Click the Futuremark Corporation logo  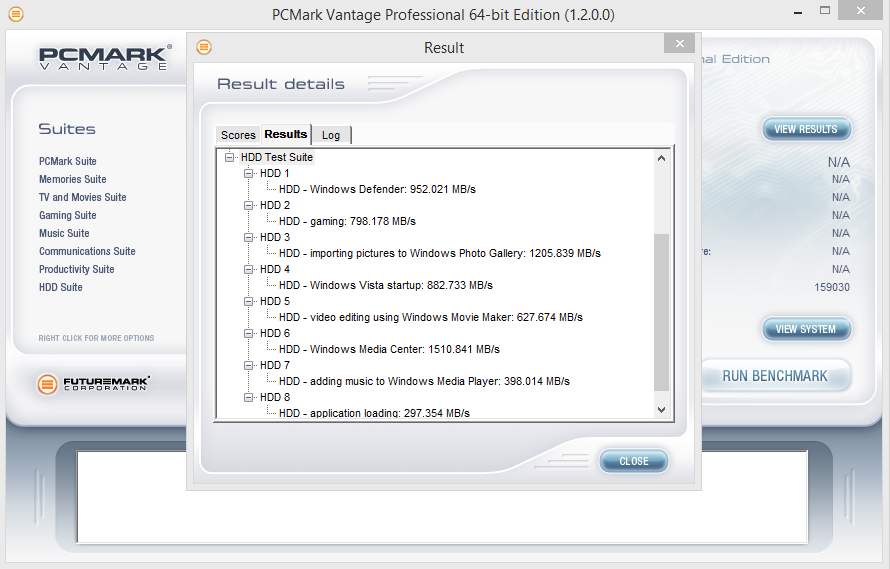pyautogui.click(x=94, y=384)
